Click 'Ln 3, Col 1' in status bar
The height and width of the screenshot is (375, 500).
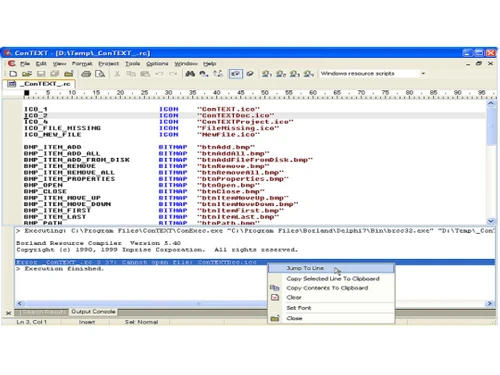31,322
